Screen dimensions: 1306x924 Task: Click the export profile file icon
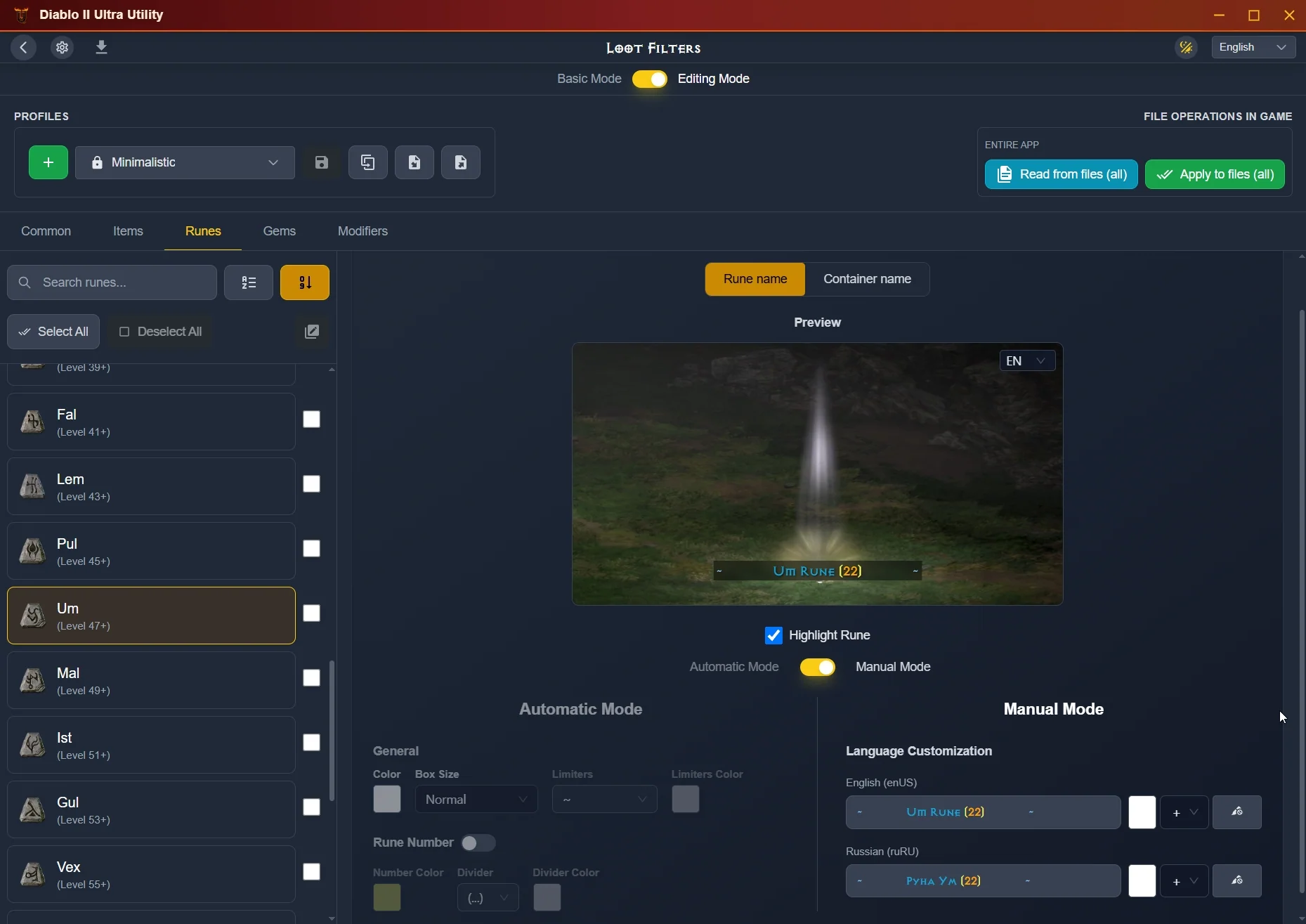[461, 162]
